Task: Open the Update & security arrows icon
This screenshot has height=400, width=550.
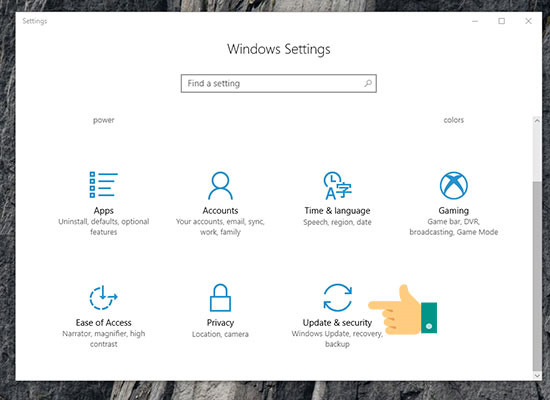Action: [337, 298]
